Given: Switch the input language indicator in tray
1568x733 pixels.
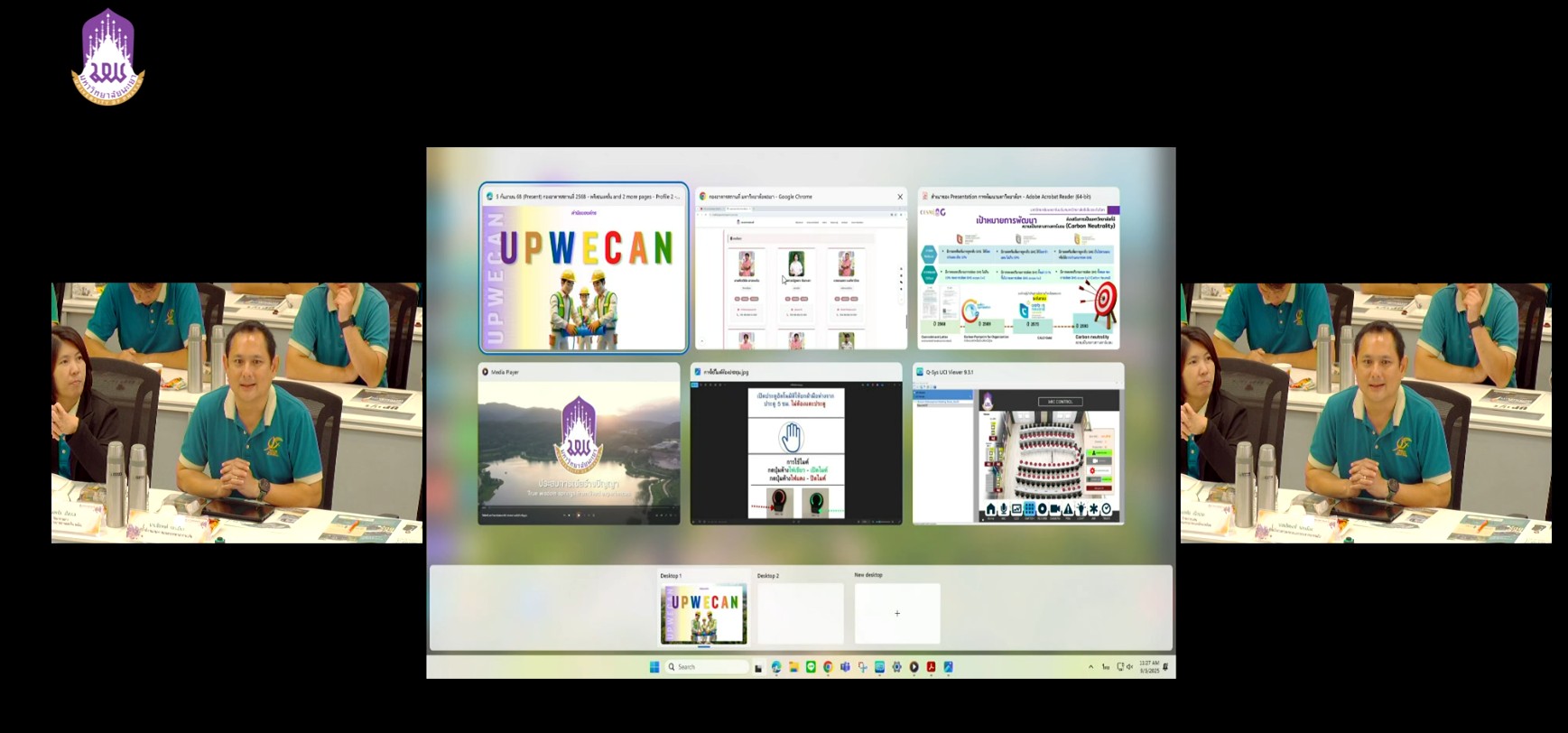Looking at the screenshot, I should (1106, 667).
